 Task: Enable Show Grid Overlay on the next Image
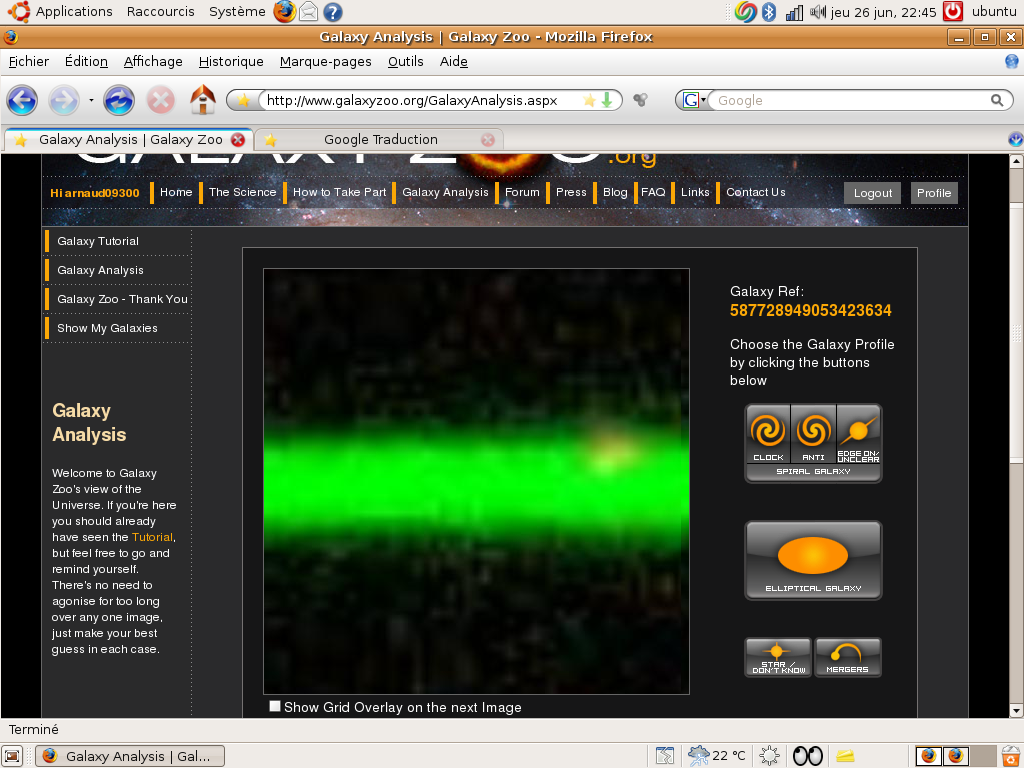274,706
